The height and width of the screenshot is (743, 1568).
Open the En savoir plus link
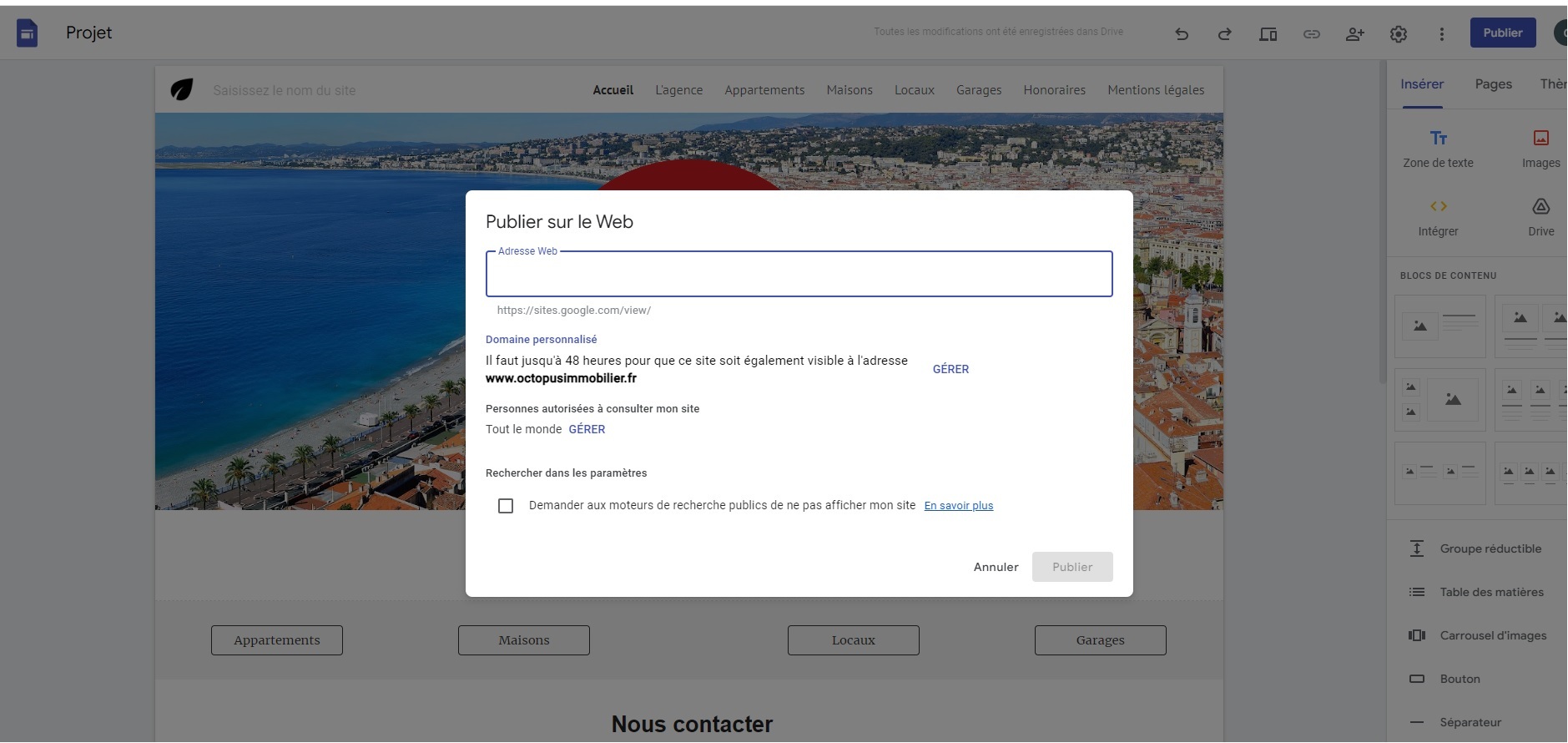tap(959, 505)
